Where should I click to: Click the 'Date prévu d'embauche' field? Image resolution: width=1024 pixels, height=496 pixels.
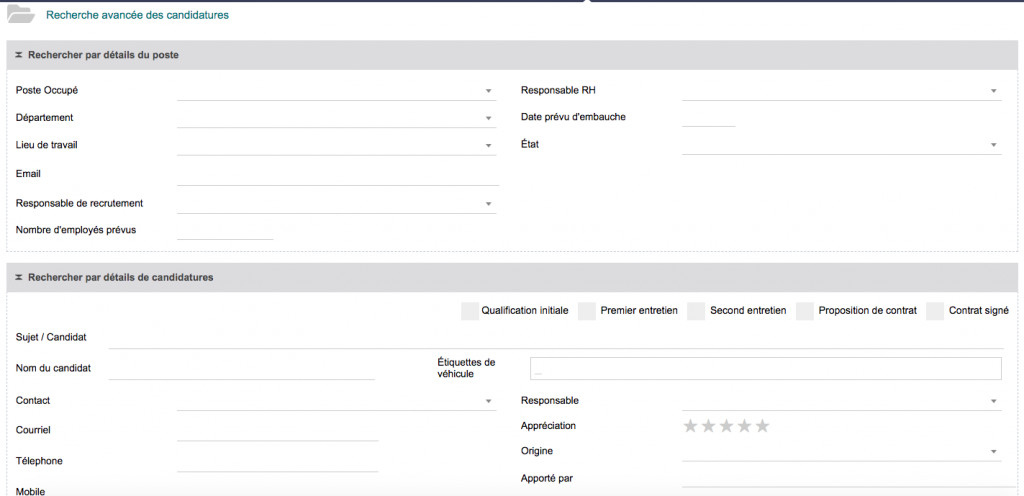tap(708, 118)
